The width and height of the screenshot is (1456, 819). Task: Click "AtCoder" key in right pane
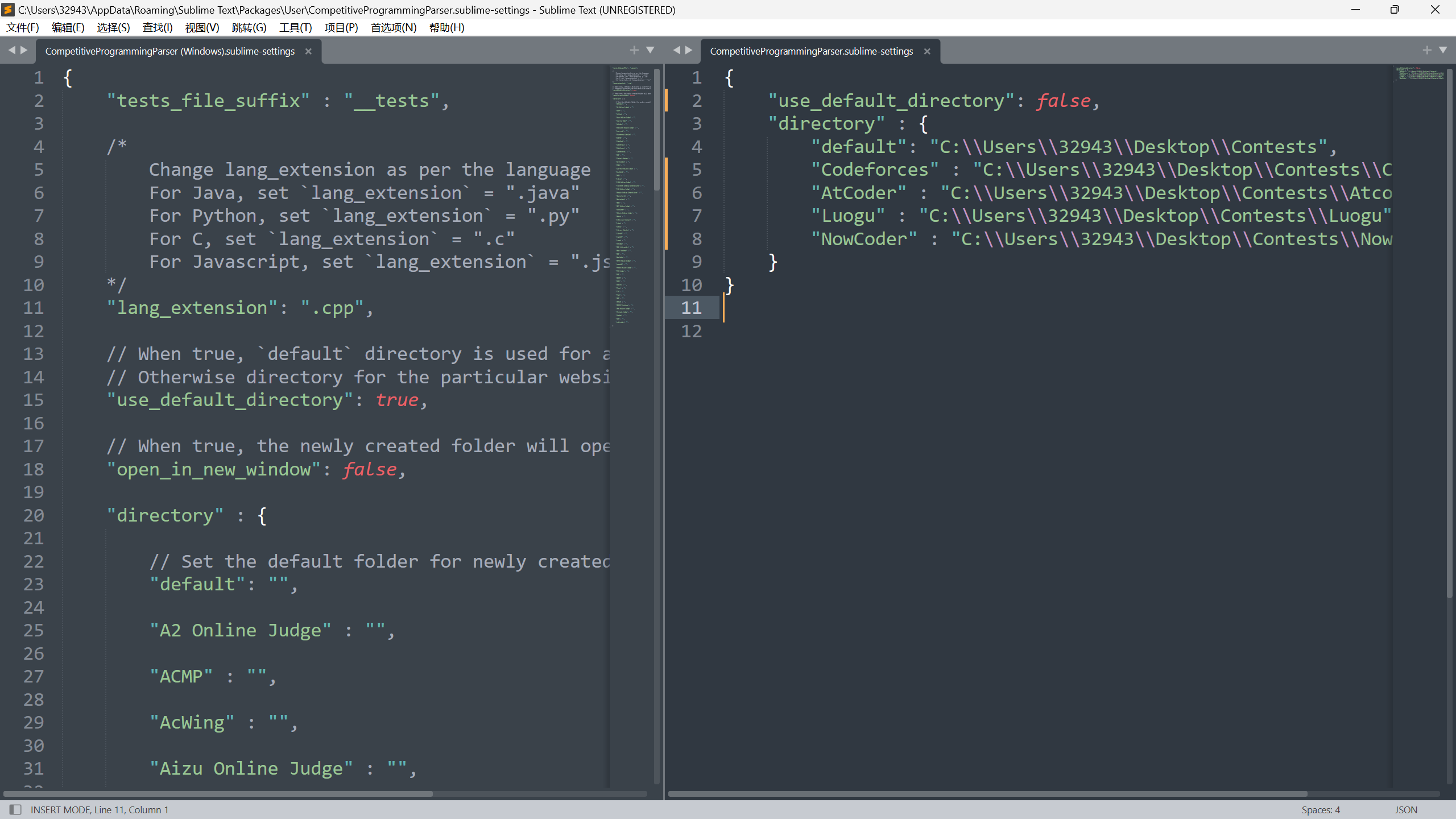(858, 193)
